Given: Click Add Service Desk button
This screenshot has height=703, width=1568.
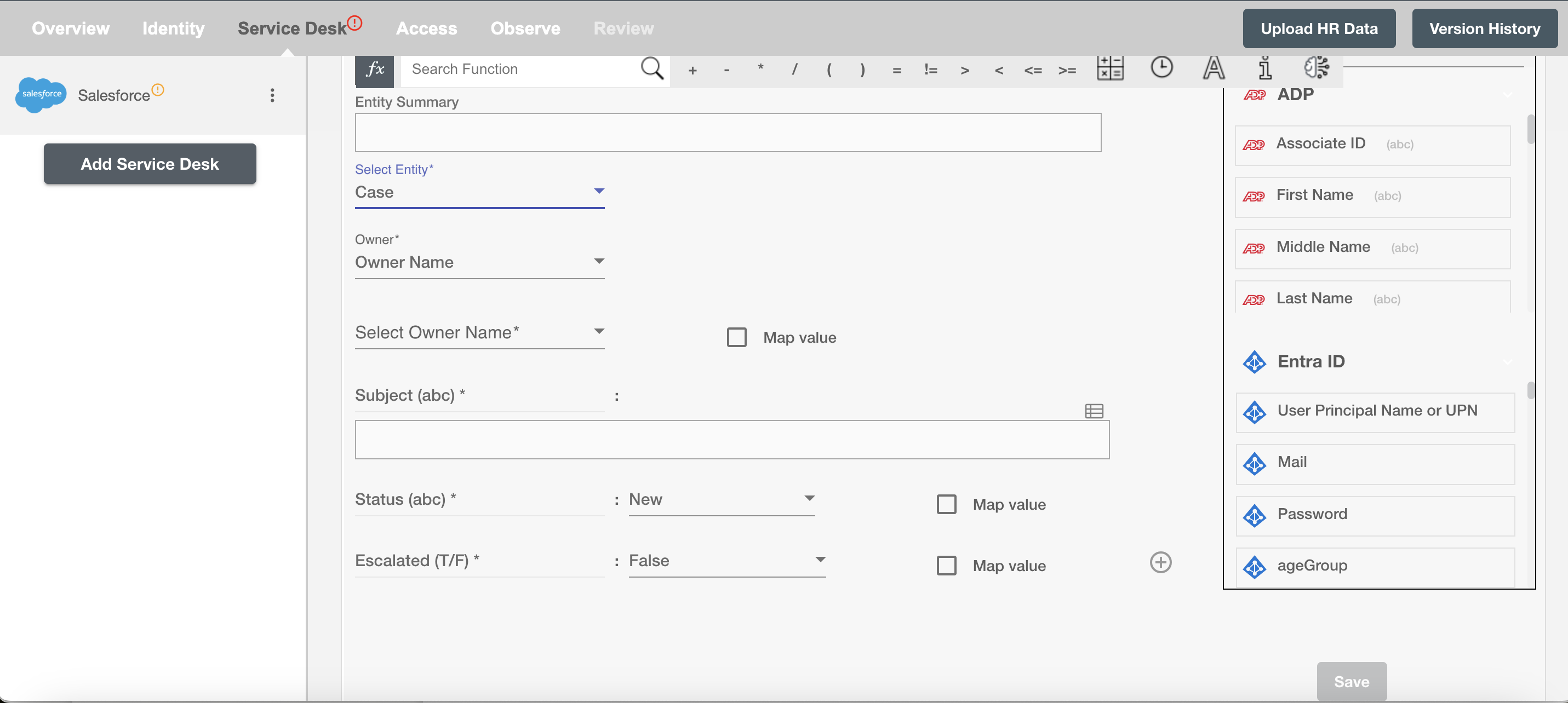Looking at the screenshot, I should tap(150, 164).
